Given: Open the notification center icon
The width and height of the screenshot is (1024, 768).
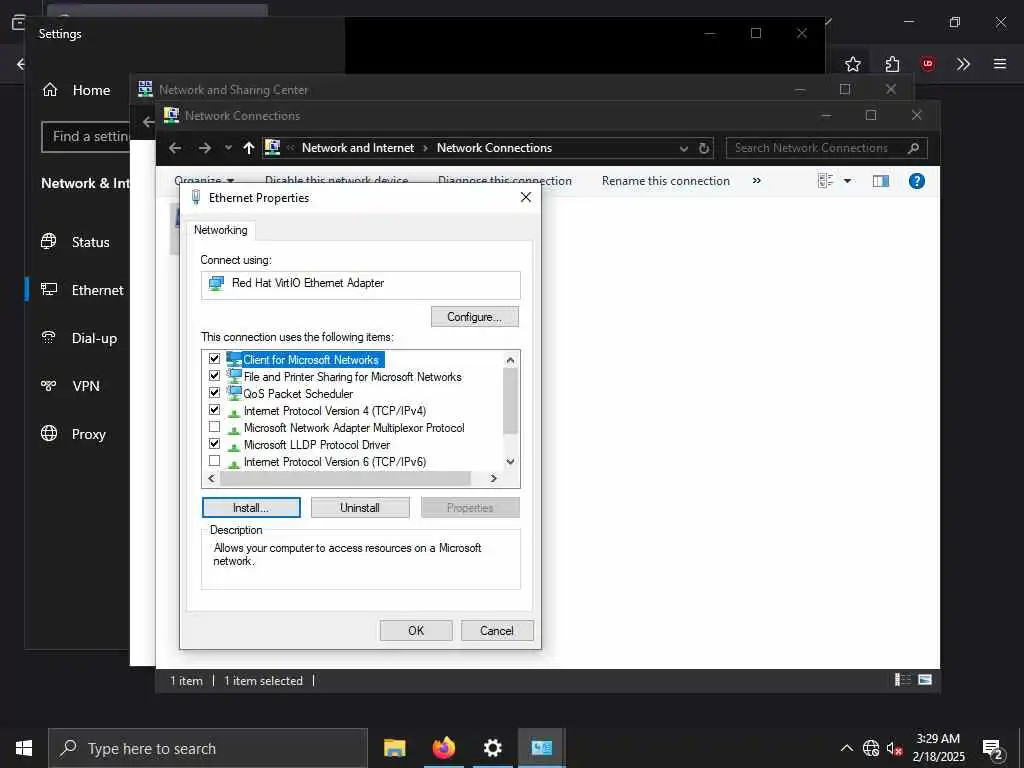Looking at the screenshot, I should 992,749.
